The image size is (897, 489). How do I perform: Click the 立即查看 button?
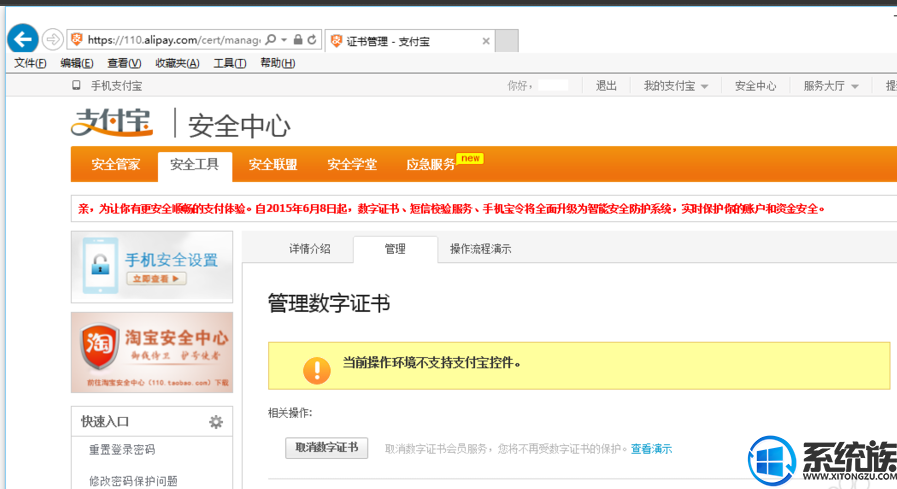coord(156,279)
